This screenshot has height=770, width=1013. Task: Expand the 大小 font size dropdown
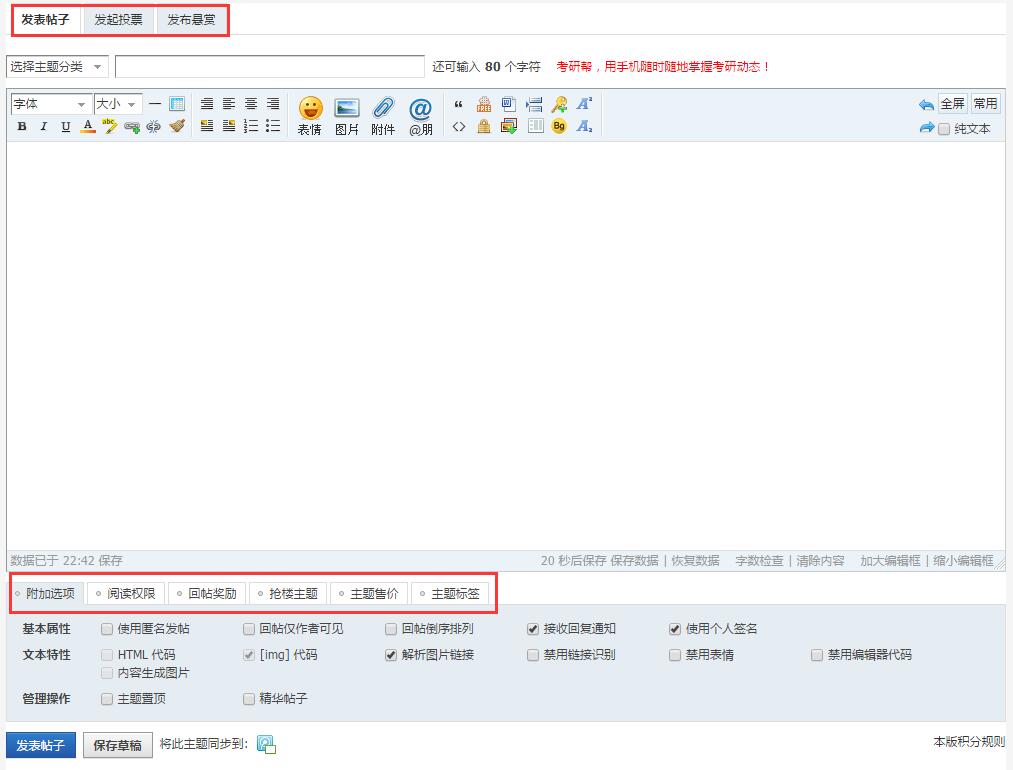(x=117, y=104)
